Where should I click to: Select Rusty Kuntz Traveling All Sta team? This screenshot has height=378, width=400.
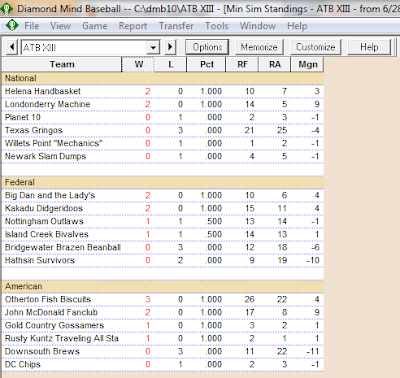pos(62,338)
